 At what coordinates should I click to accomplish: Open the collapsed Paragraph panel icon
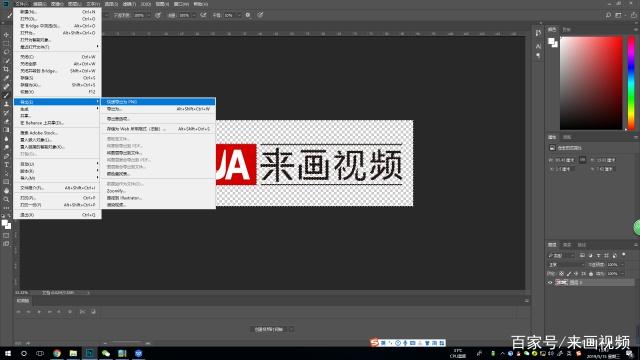pos(538,55)
